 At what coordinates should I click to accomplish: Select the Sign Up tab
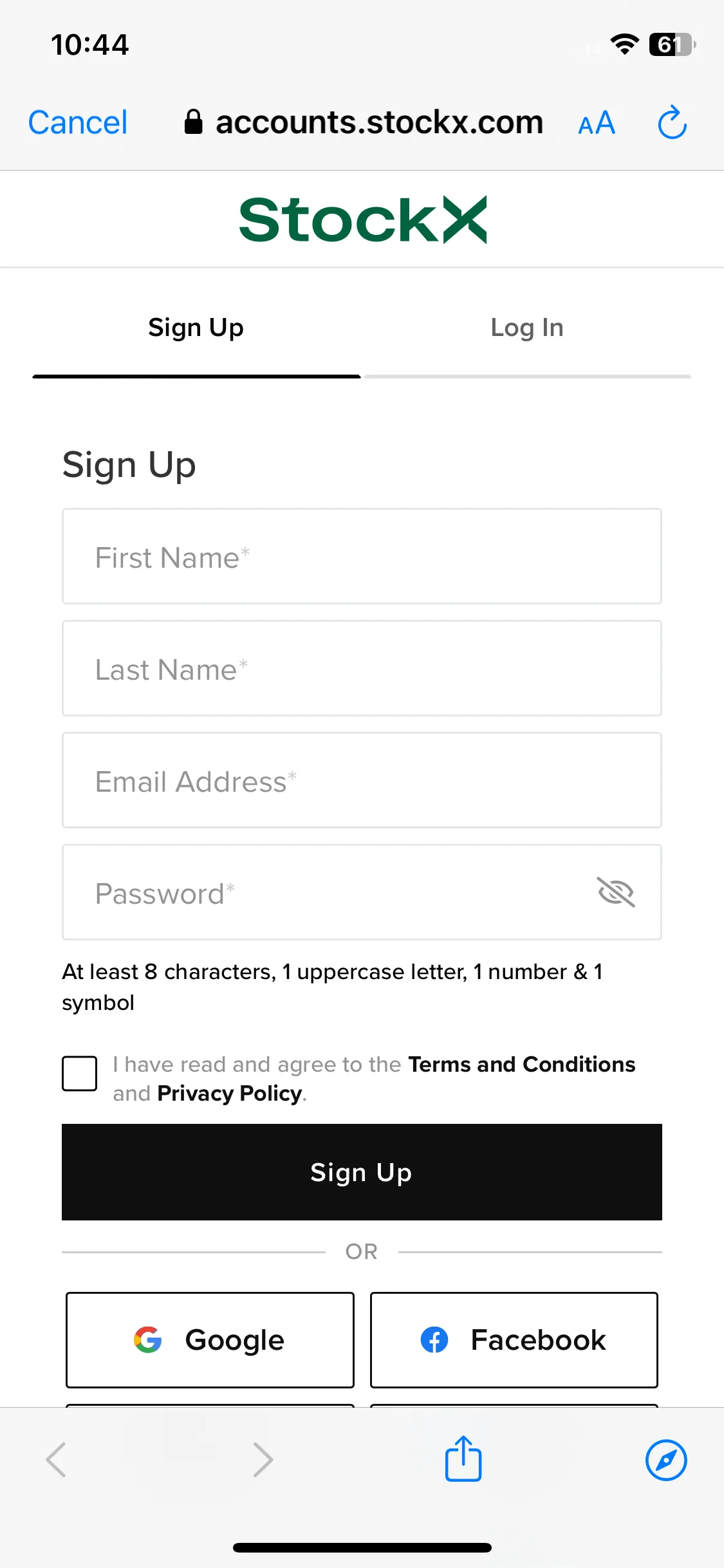click(x=196, y=328)
